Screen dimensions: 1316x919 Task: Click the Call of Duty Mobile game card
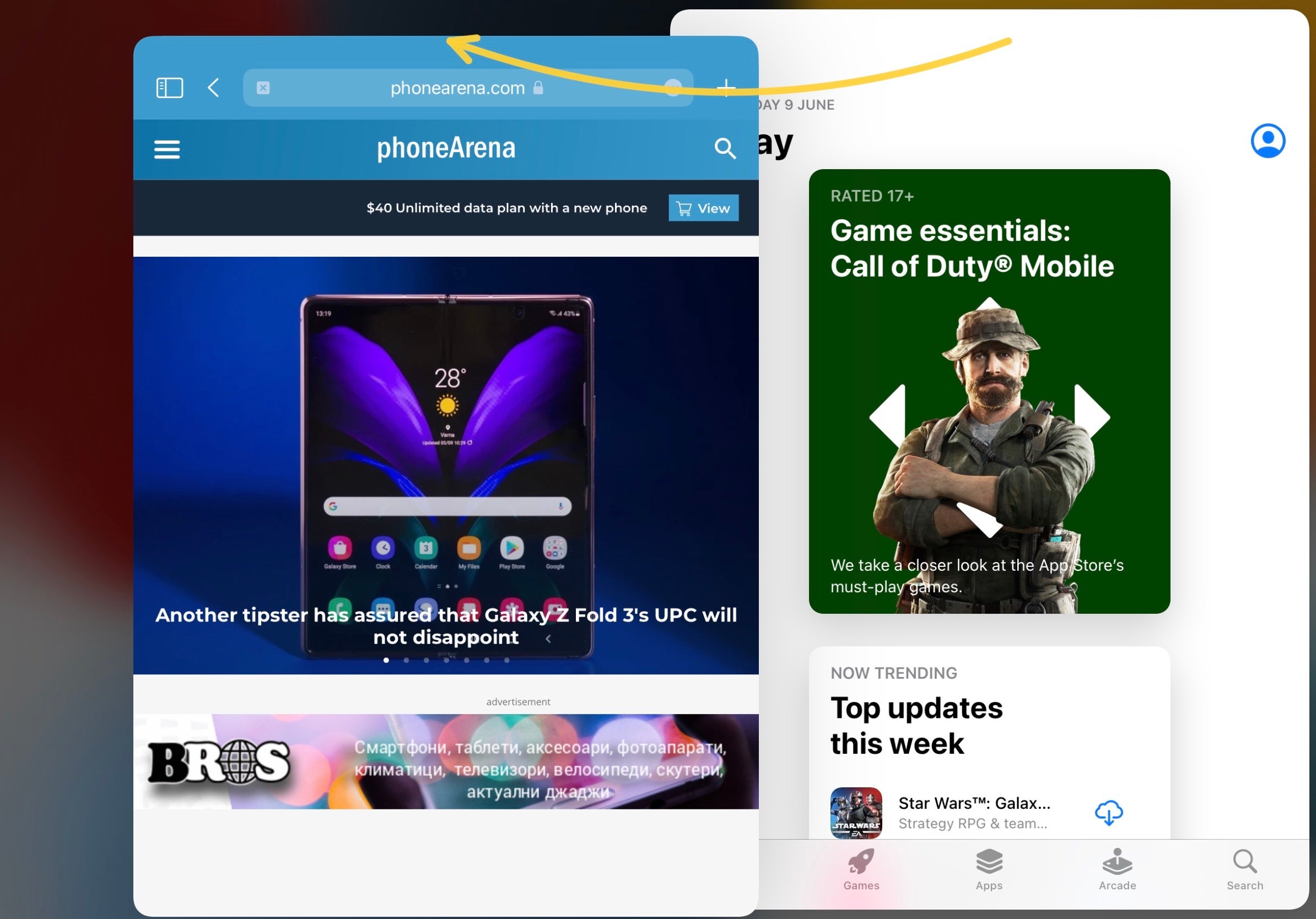tap(990, 392)
